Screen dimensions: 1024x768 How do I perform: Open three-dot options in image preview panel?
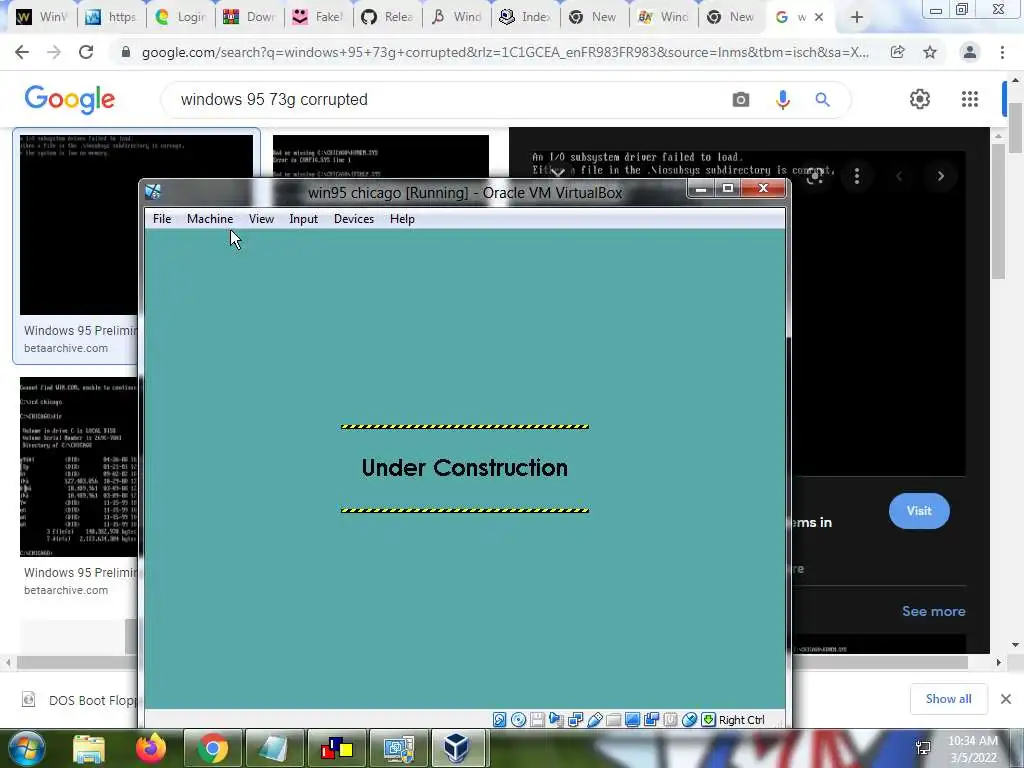click(x=857, y=176)
